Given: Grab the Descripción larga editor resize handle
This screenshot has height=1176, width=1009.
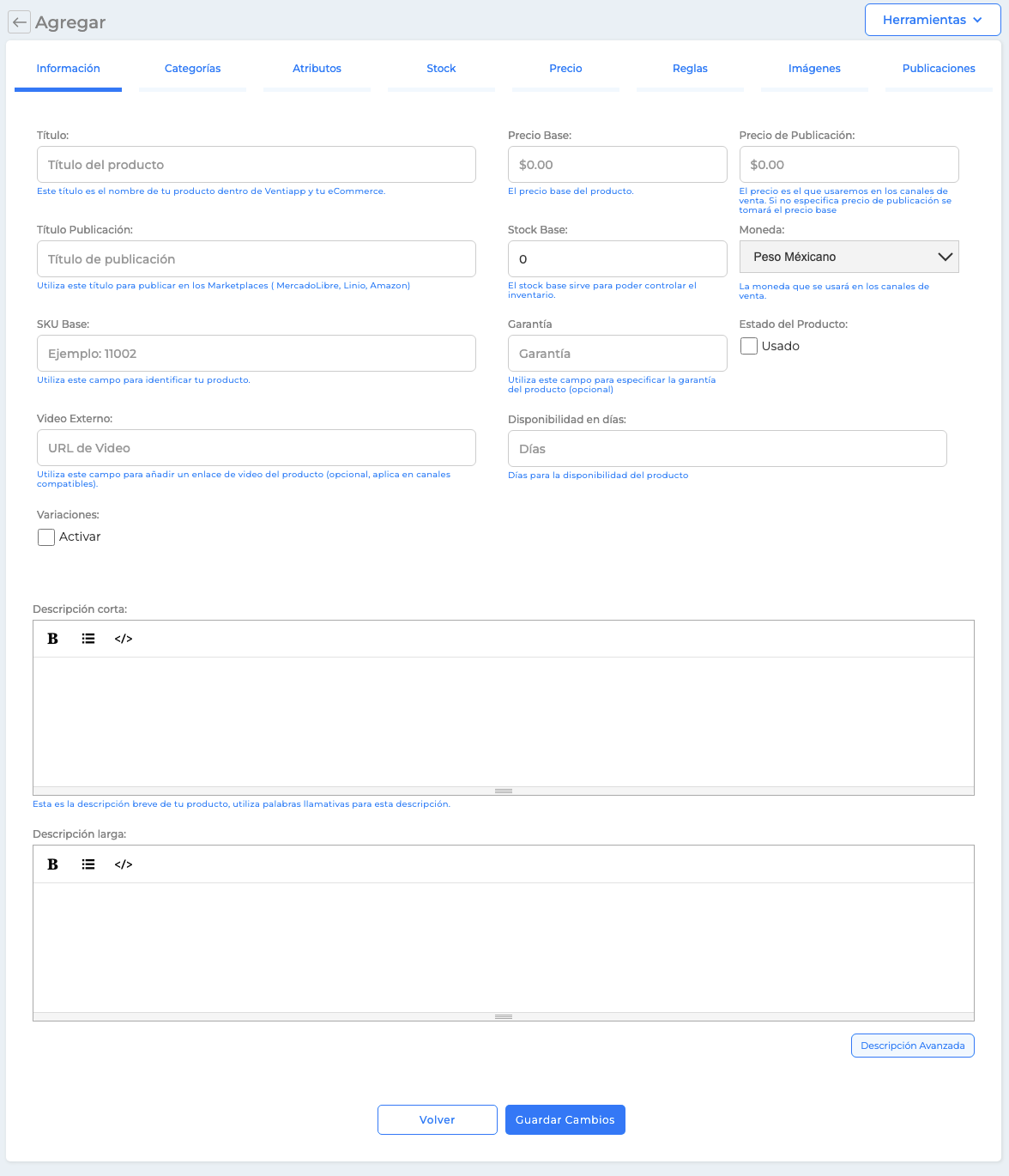Looking at the screenshot, I should click(504, 1016).
